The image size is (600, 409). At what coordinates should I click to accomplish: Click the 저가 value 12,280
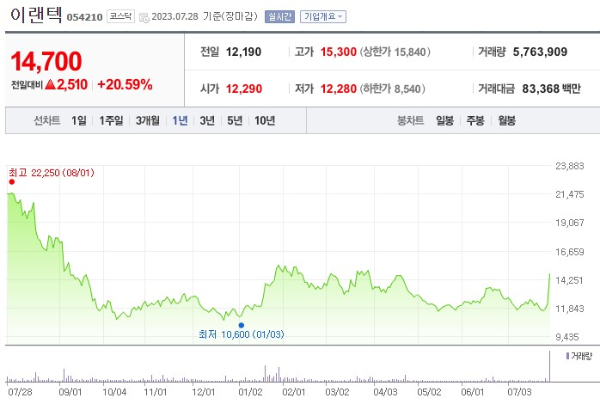pos(338,89)
